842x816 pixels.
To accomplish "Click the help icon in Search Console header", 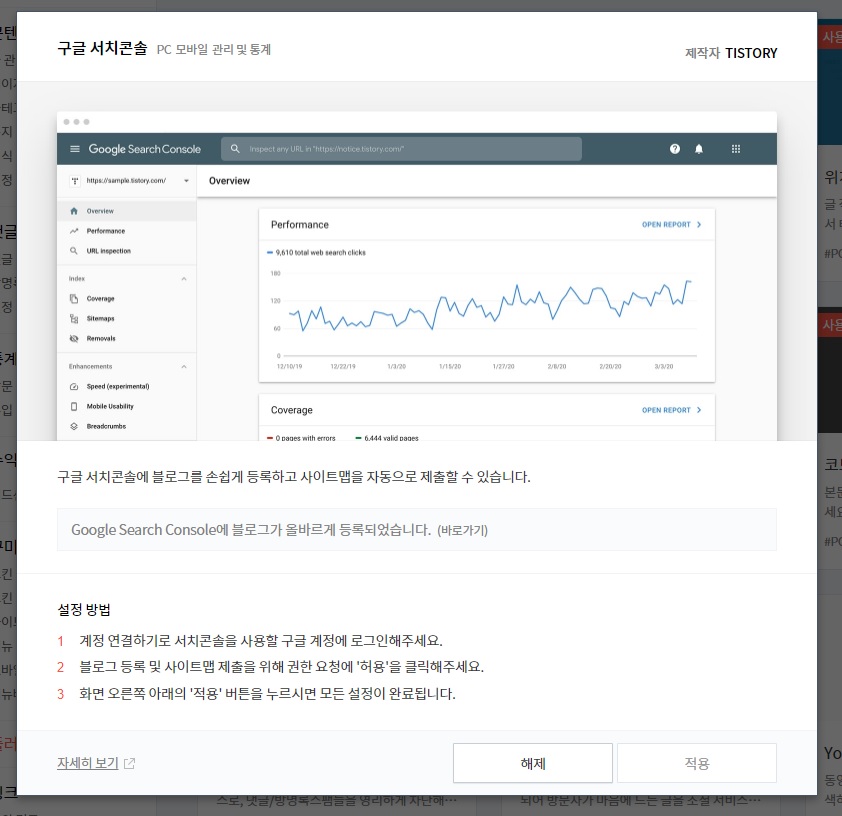I will [x=675, y=148].
